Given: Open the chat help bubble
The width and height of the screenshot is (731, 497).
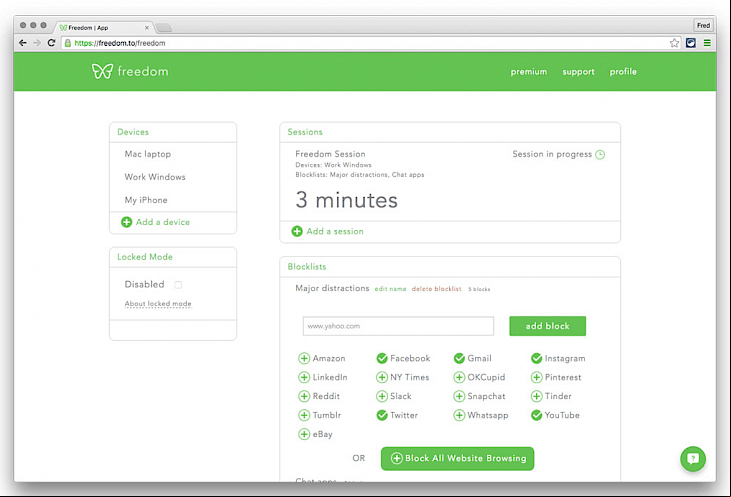Looking at the screenshot, I should coord(693,459).
